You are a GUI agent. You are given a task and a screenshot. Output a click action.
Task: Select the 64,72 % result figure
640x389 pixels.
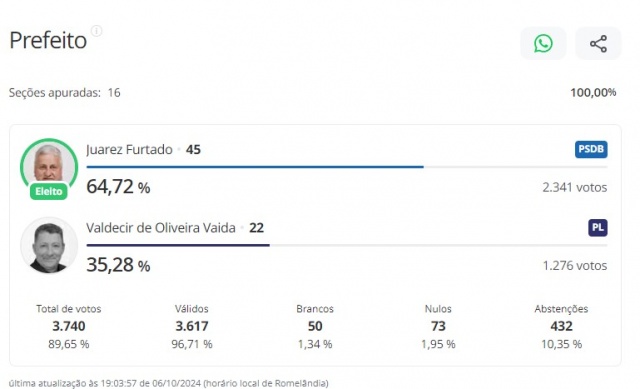(118, 187)
